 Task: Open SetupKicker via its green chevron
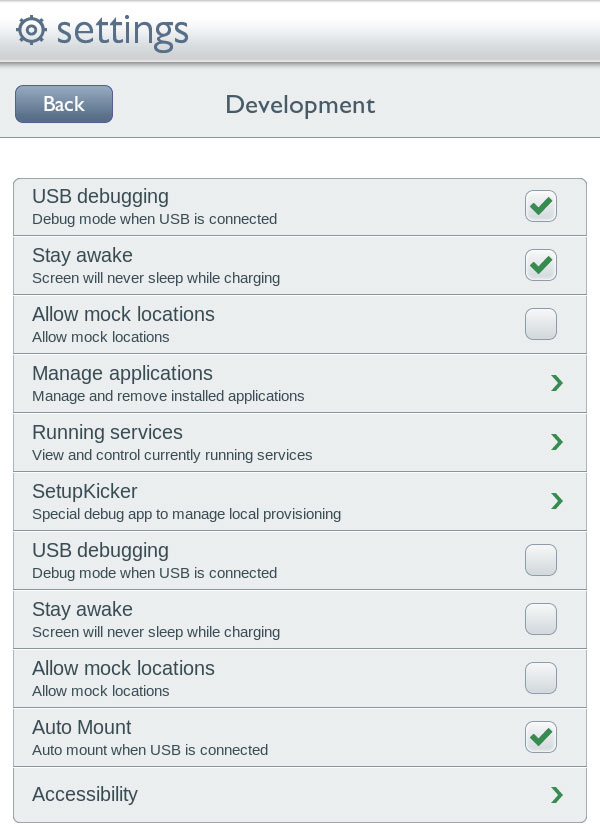(557, 501)
